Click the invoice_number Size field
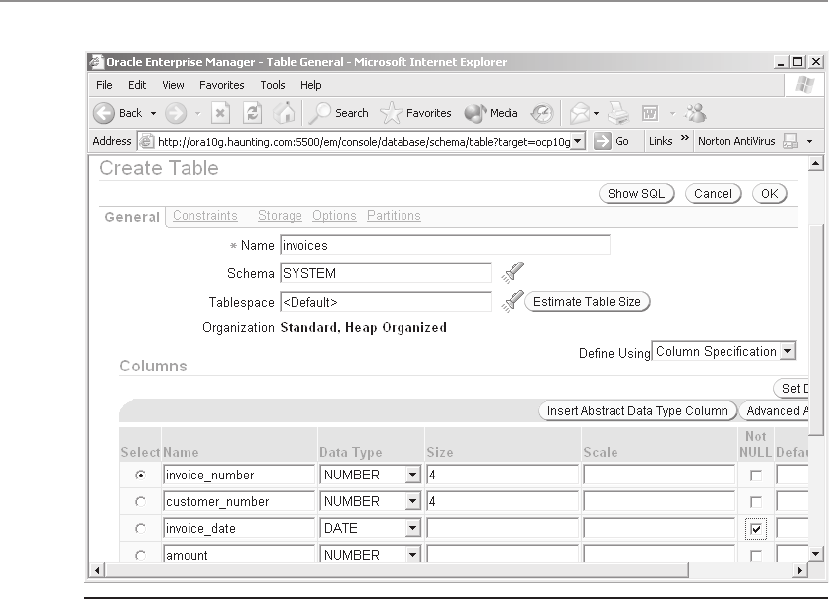This screenshot has height=599, width=829. coord(502,475)
